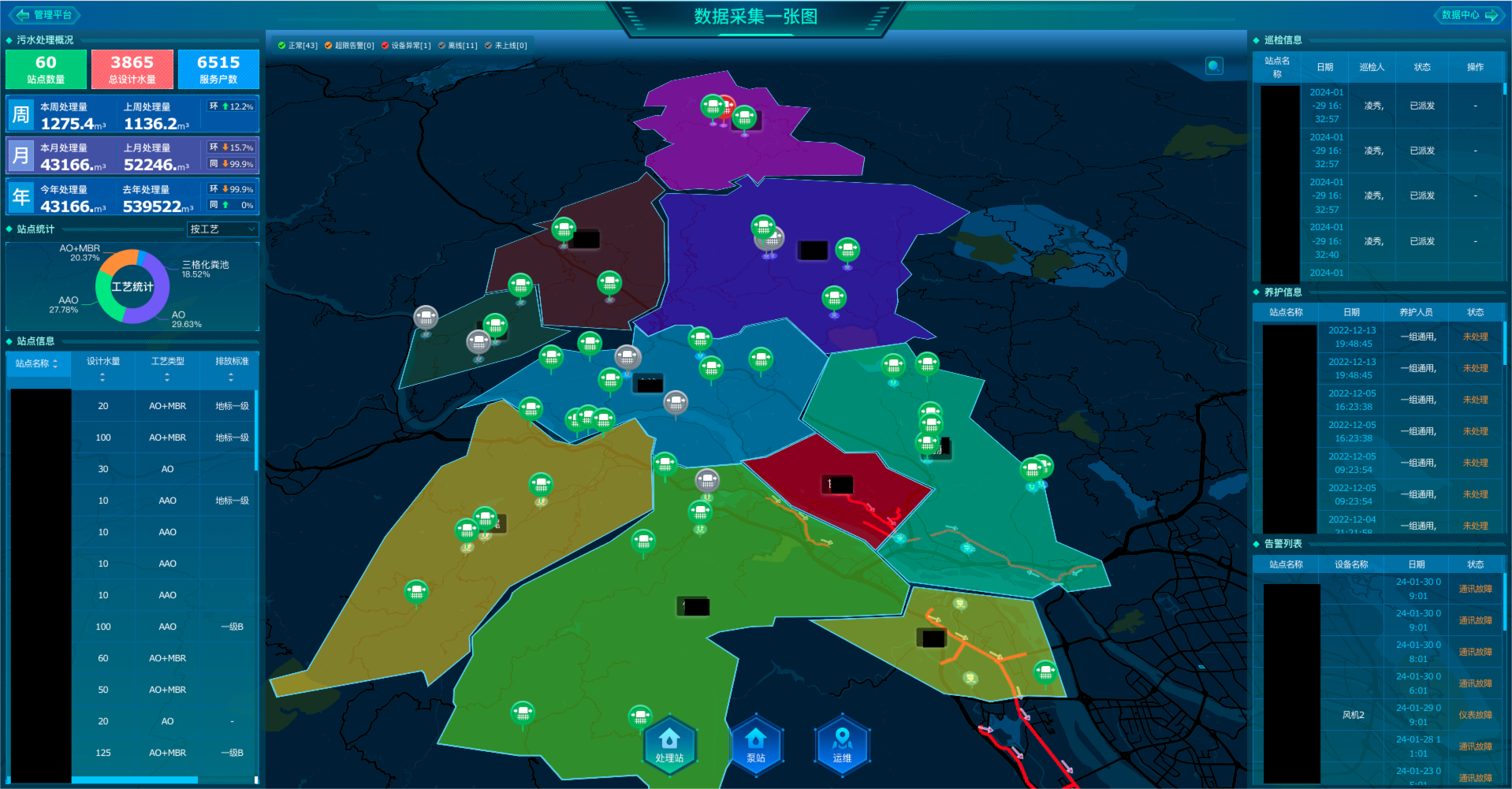
Task: Click the 年 yearly stats icon
Action: [20, 197]
